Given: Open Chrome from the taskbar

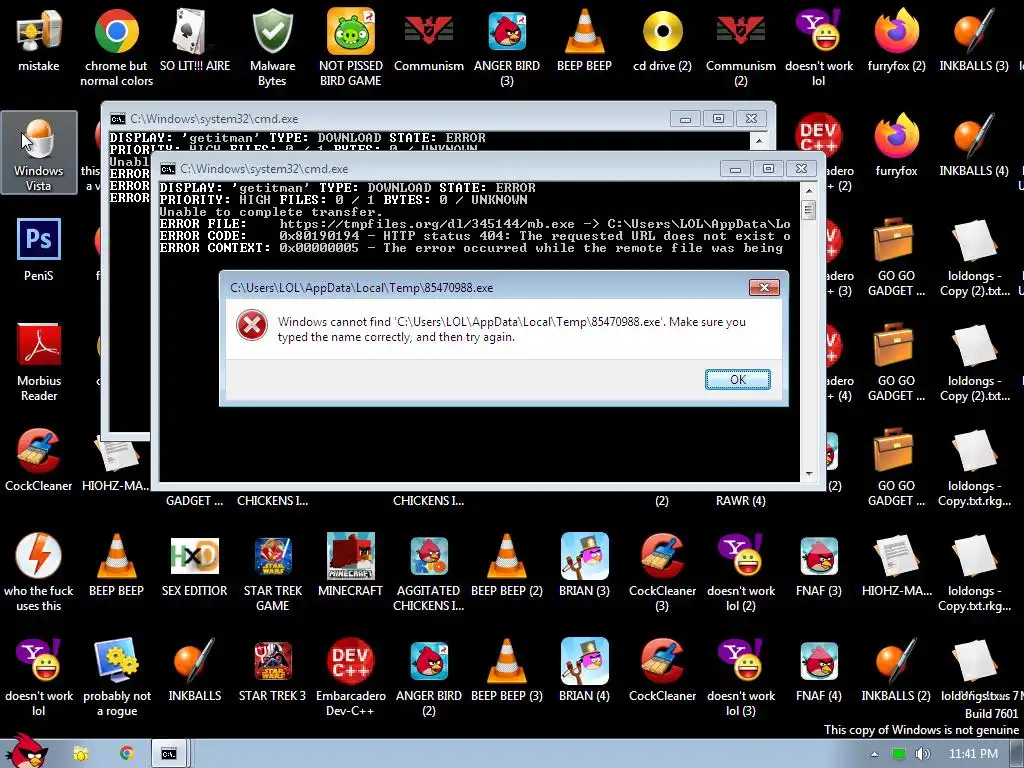Looking at the screenshot, I should click(127, 754).
